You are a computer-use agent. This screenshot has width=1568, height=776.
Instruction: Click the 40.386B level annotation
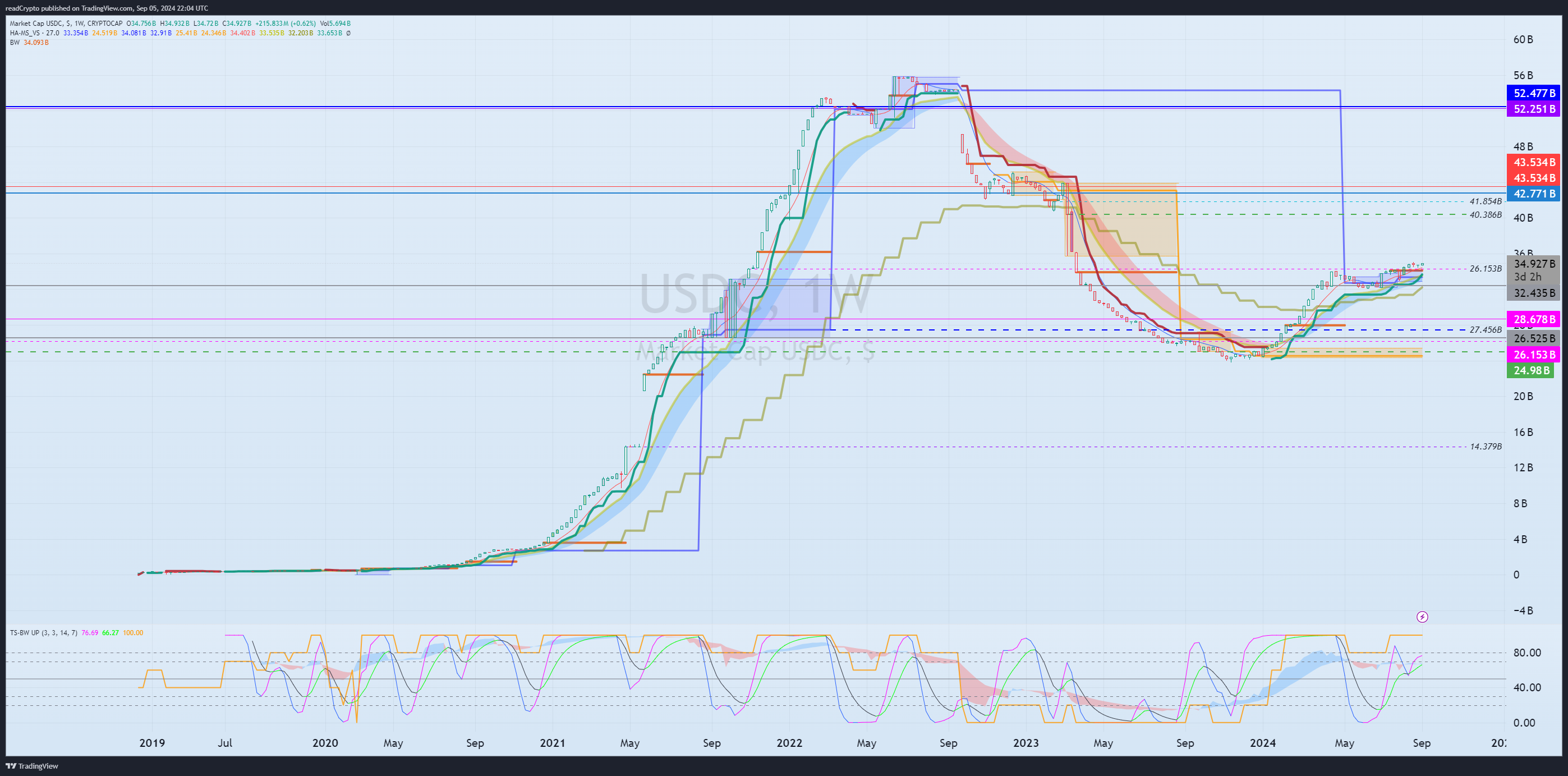click(x=1485, y=215)
